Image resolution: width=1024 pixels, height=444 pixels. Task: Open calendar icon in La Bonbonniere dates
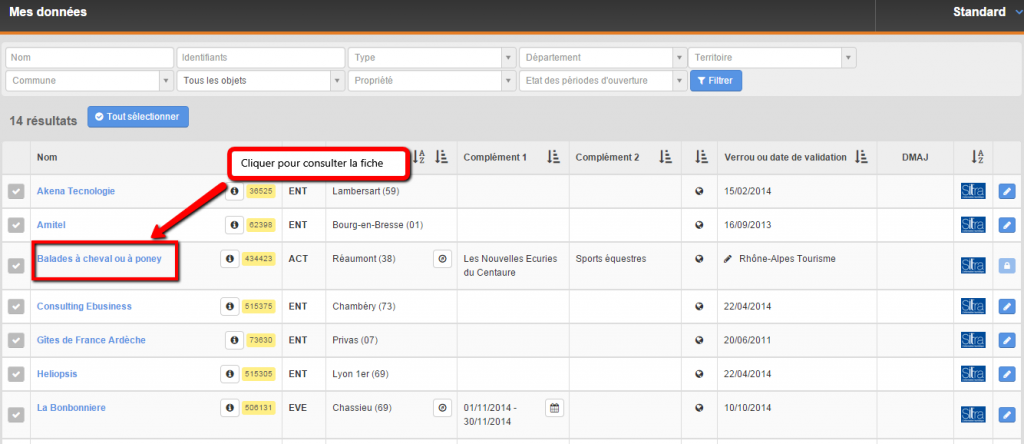tap(554, 408)
